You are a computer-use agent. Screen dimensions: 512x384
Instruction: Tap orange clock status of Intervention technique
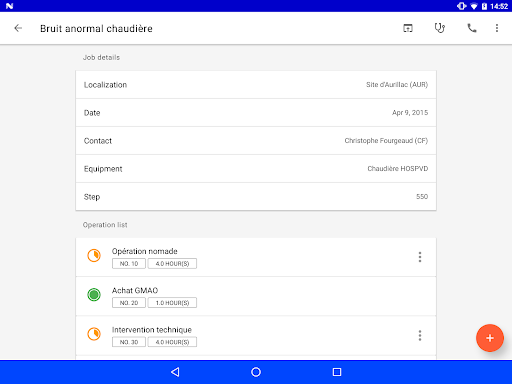[94, 334]
